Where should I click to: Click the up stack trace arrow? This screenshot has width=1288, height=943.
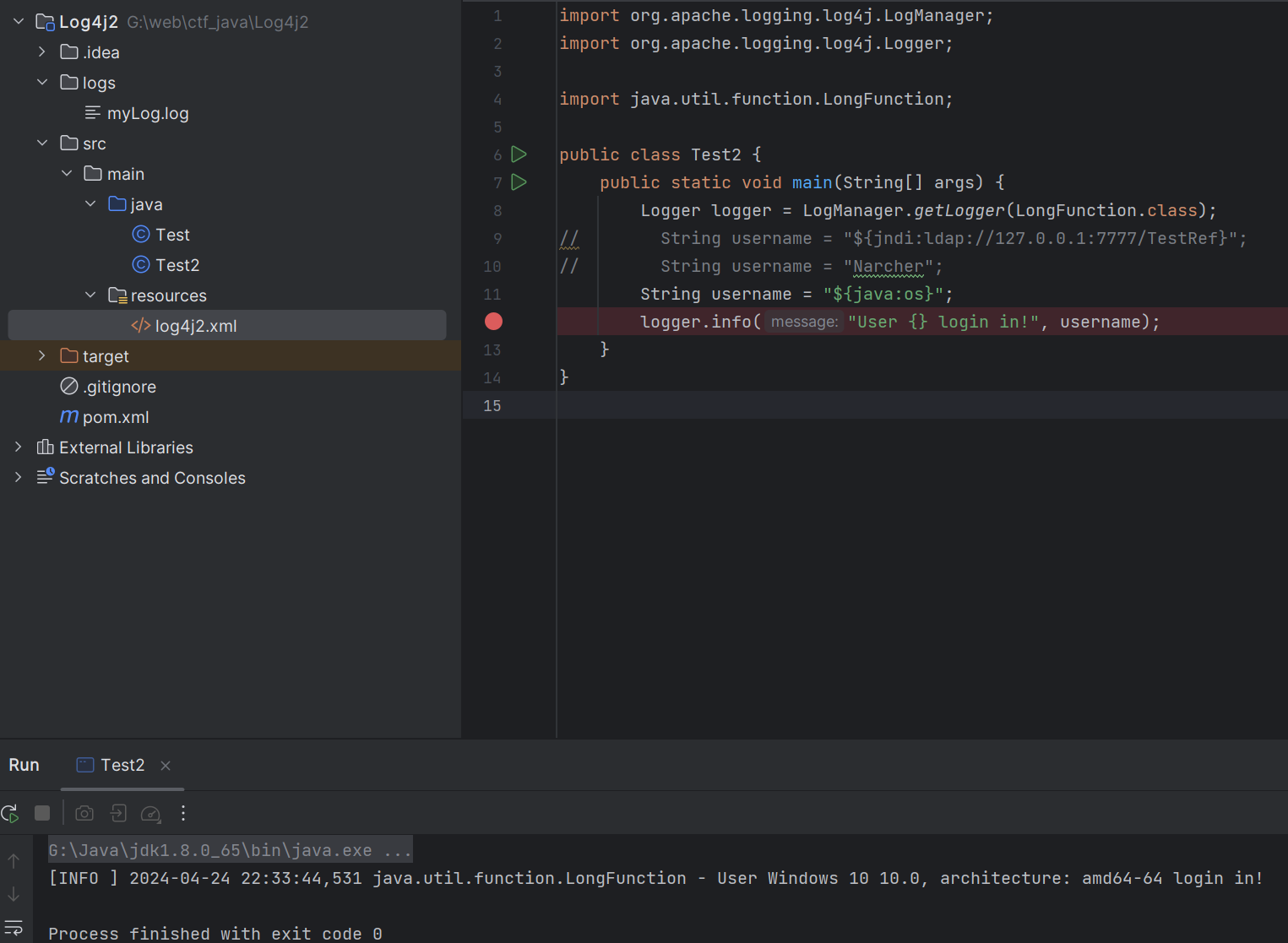pos(14,861)
